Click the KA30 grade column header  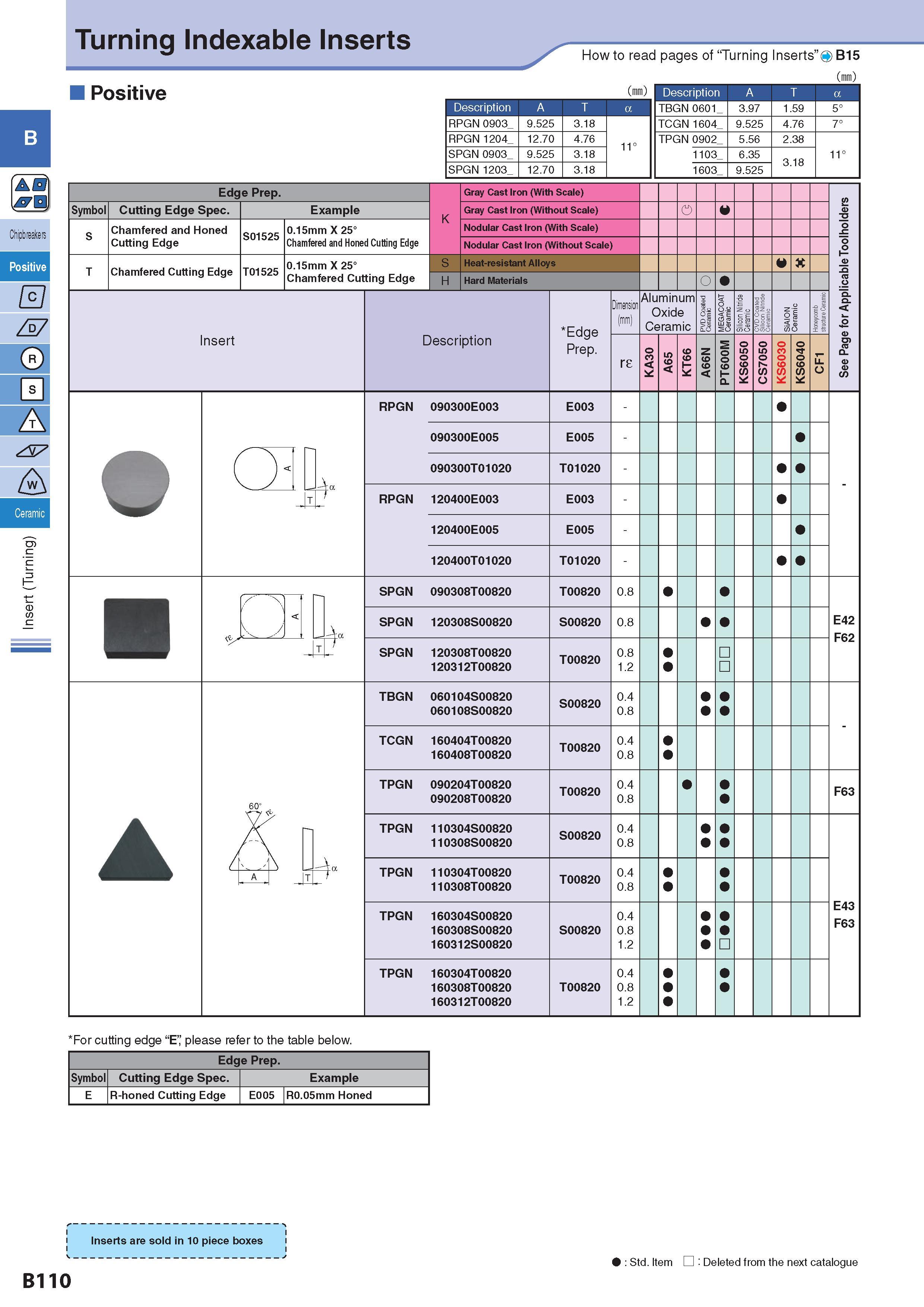(x=649, y=363)
